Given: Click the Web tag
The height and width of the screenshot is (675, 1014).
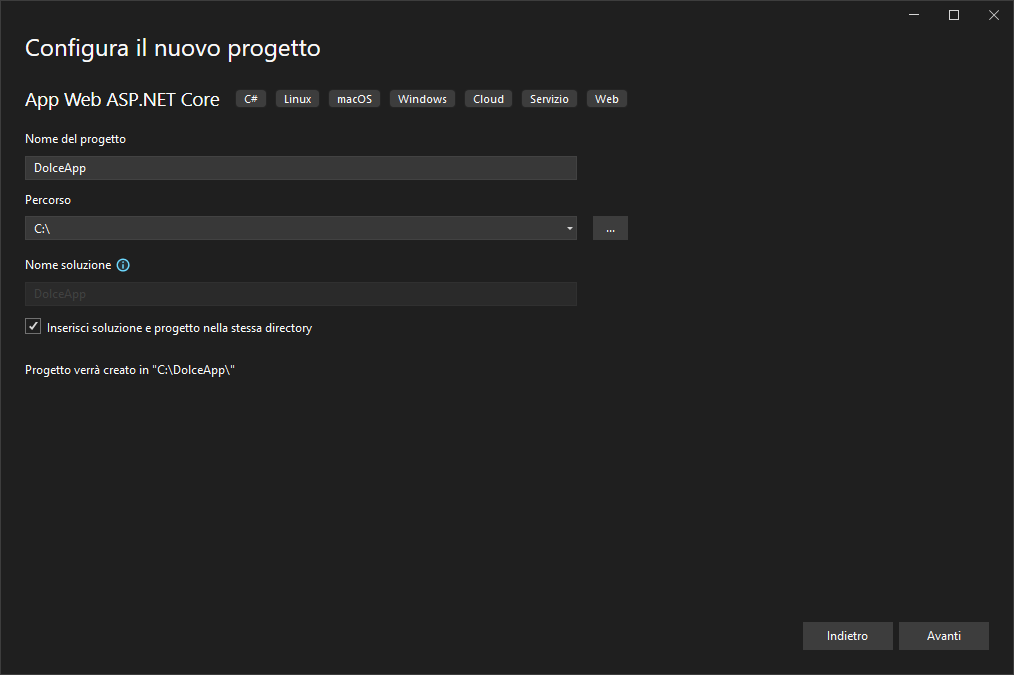Looking at the screenshot, I should click(607, 99).
